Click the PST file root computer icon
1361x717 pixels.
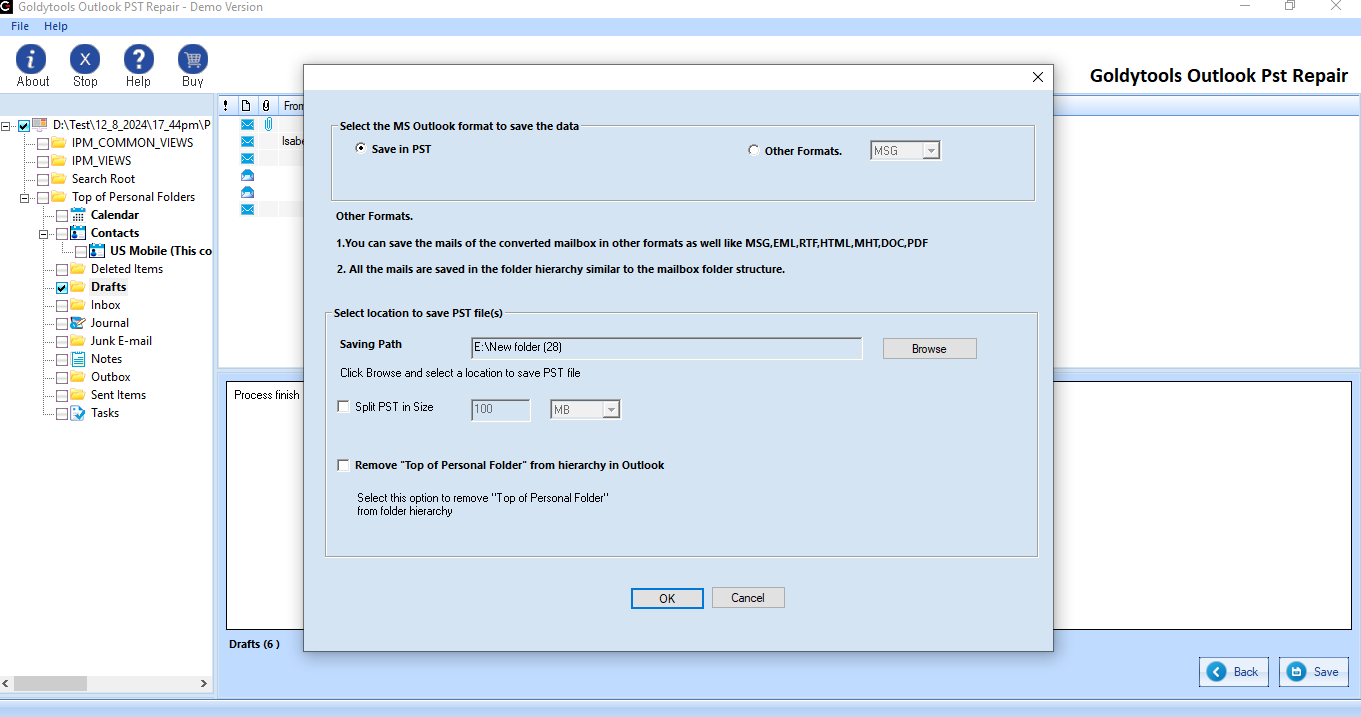click(x=40, y=125)
